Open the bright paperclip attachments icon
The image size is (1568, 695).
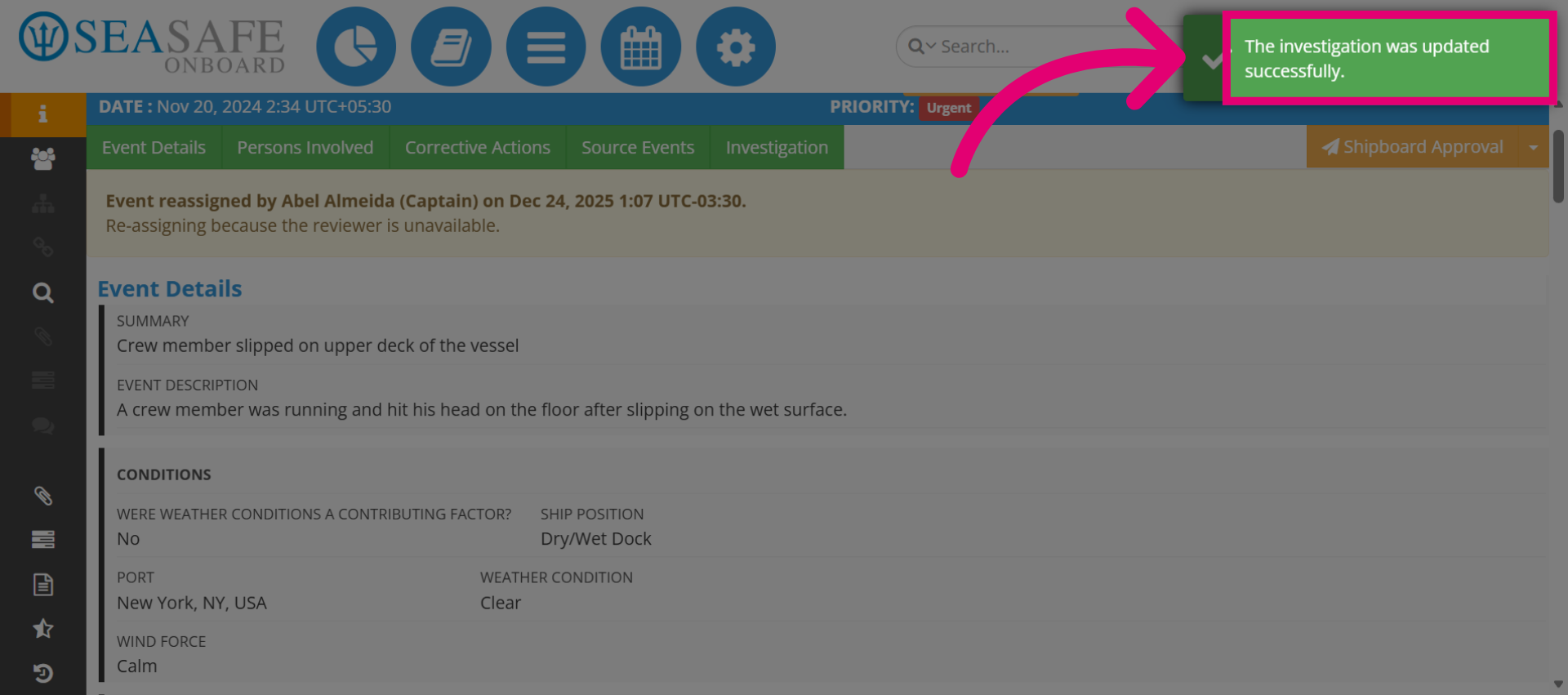[x=42, y=495]
